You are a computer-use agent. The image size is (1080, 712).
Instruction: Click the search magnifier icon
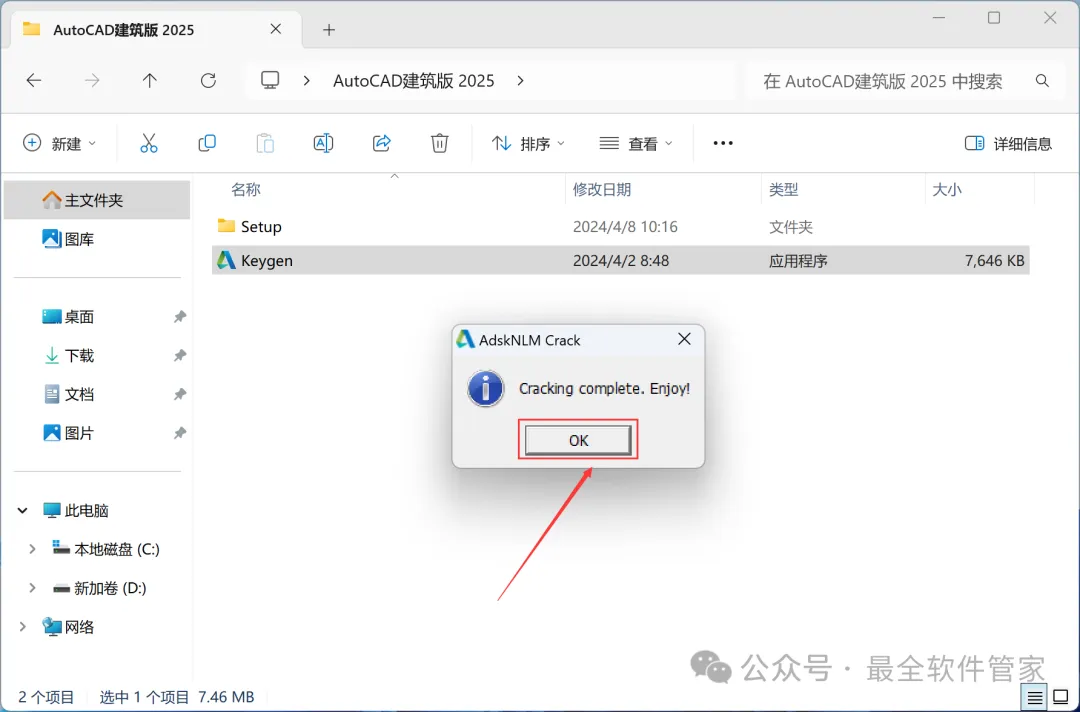[x=1042, y=81]
